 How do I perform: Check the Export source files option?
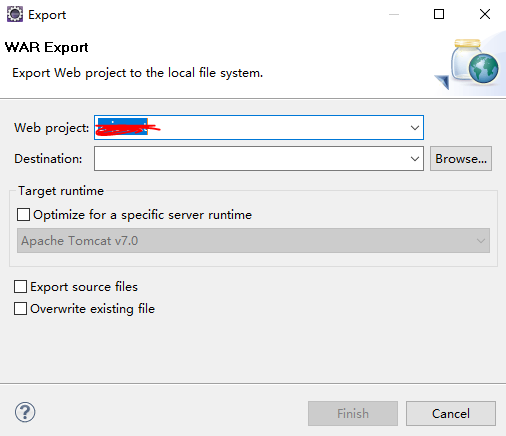coord(20,287)
